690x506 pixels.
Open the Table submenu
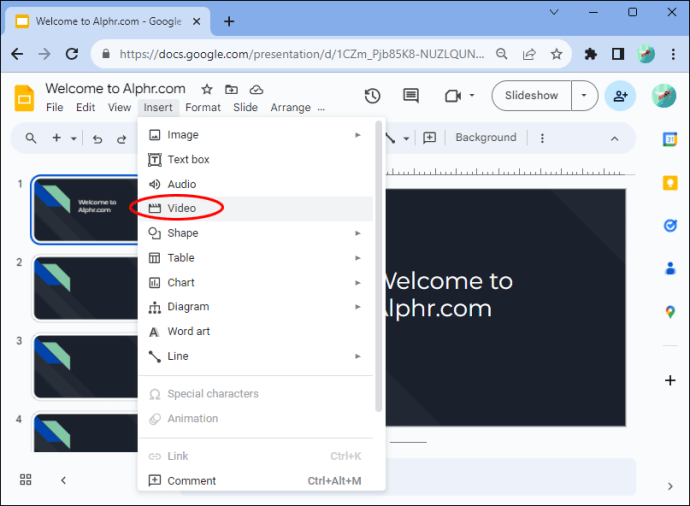[x=256, y=258]
